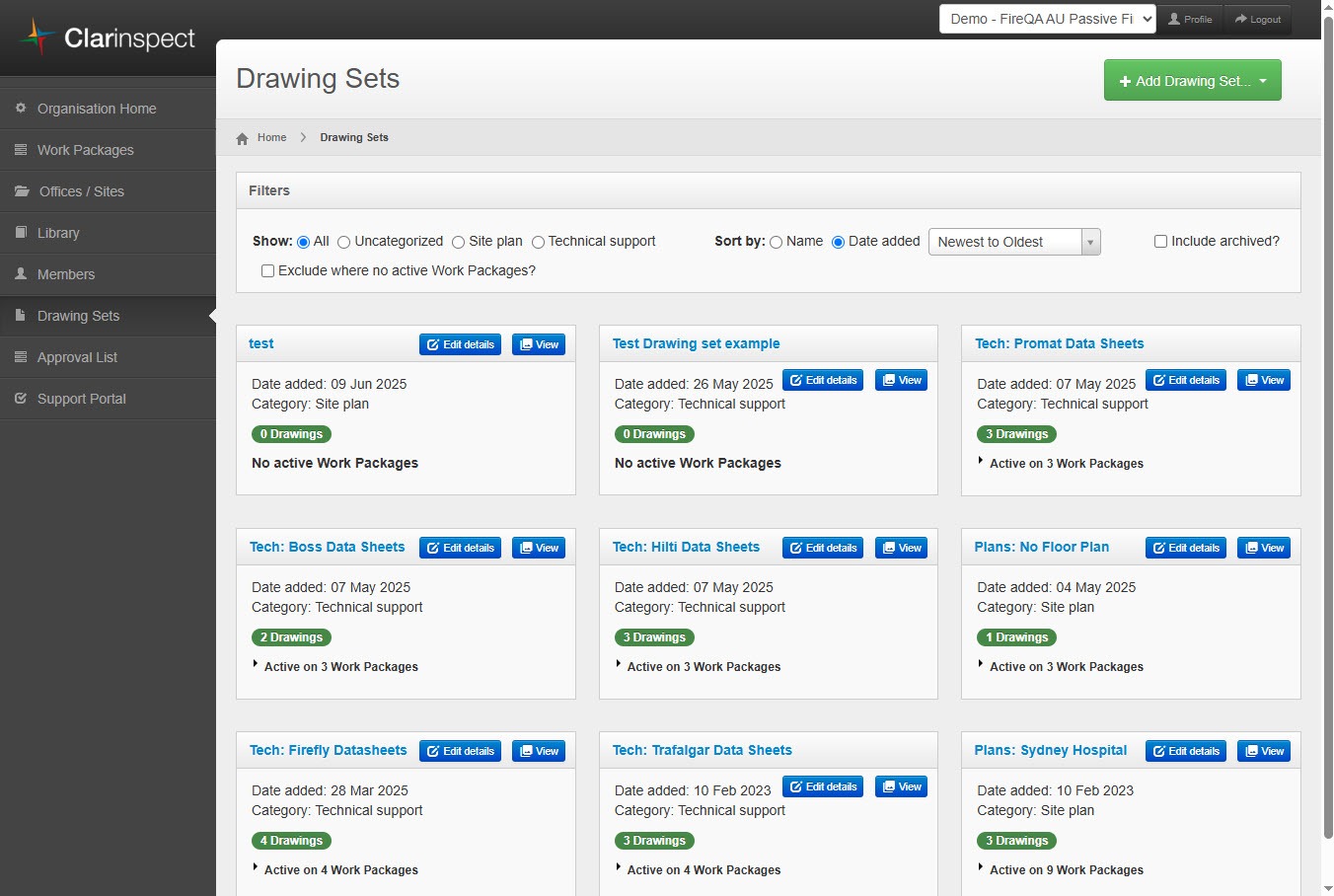Enable the Include archived checkbox
This screenshot has width=1334, height=896.
click(1160, 242)
